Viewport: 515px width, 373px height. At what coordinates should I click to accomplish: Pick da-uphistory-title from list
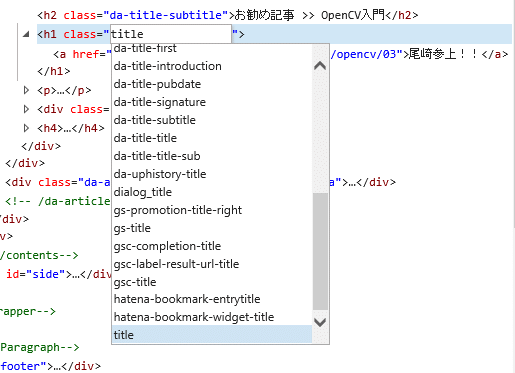pyautogui.click(x=212, y=174)
